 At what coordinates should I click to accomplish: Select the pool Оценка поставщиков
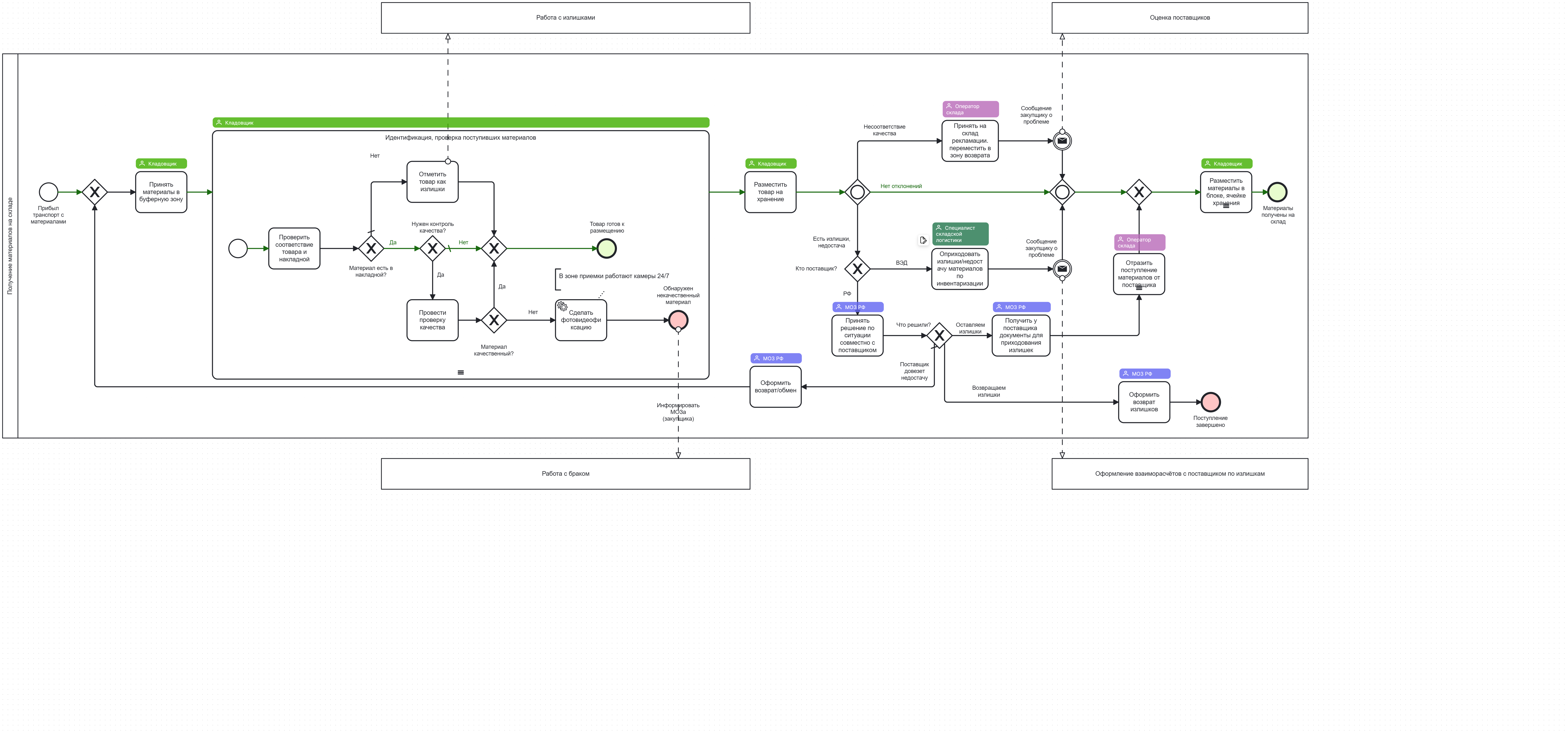1180,18
